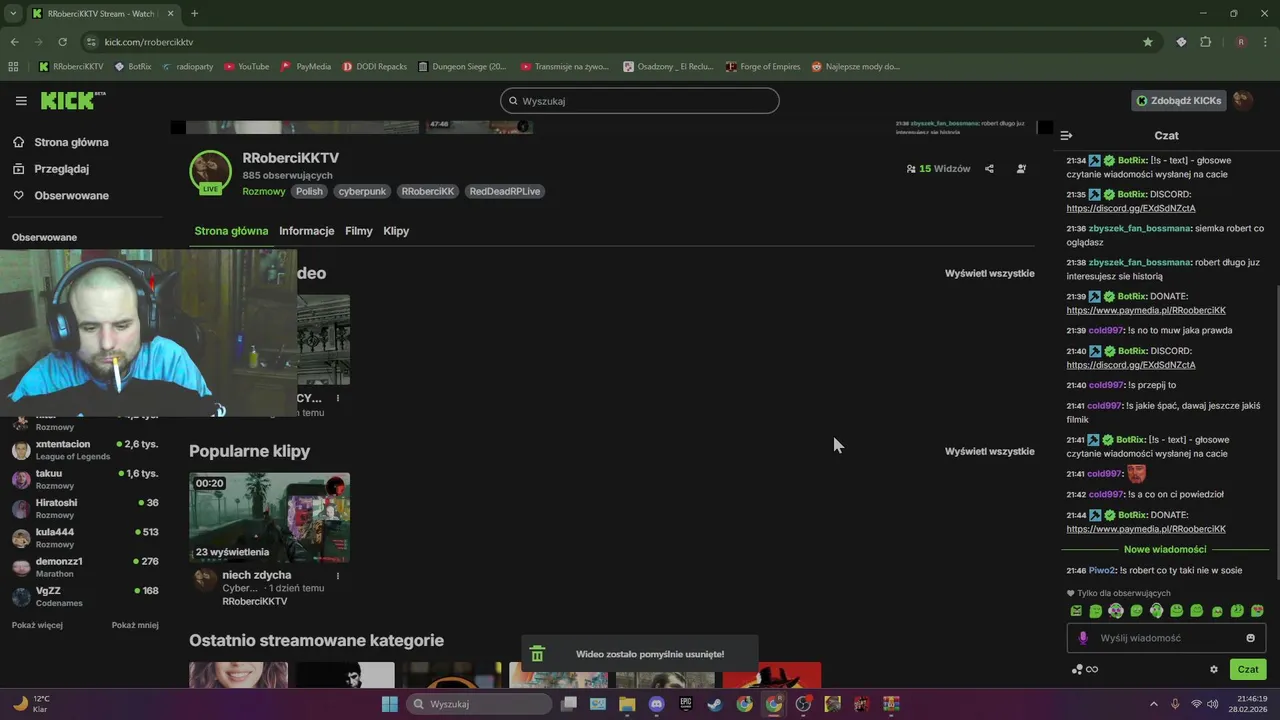Open the first discord.gg link in chat
Image resolution: width=1280 pixels, height=720 pixels.
coord(1131,208)
